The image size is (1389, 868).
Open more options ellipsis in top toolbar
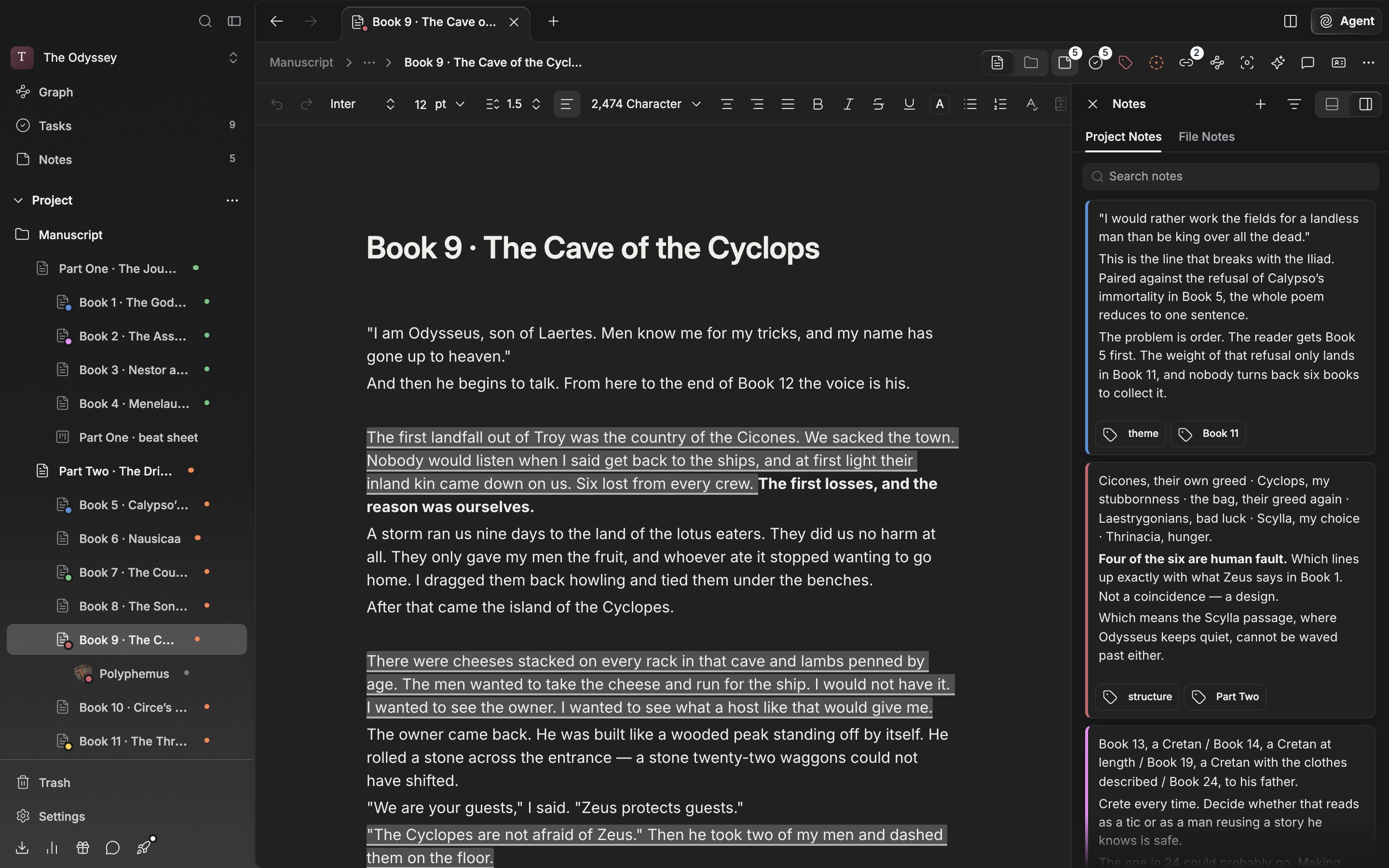pyautogui.click(x=1368, y=63)
